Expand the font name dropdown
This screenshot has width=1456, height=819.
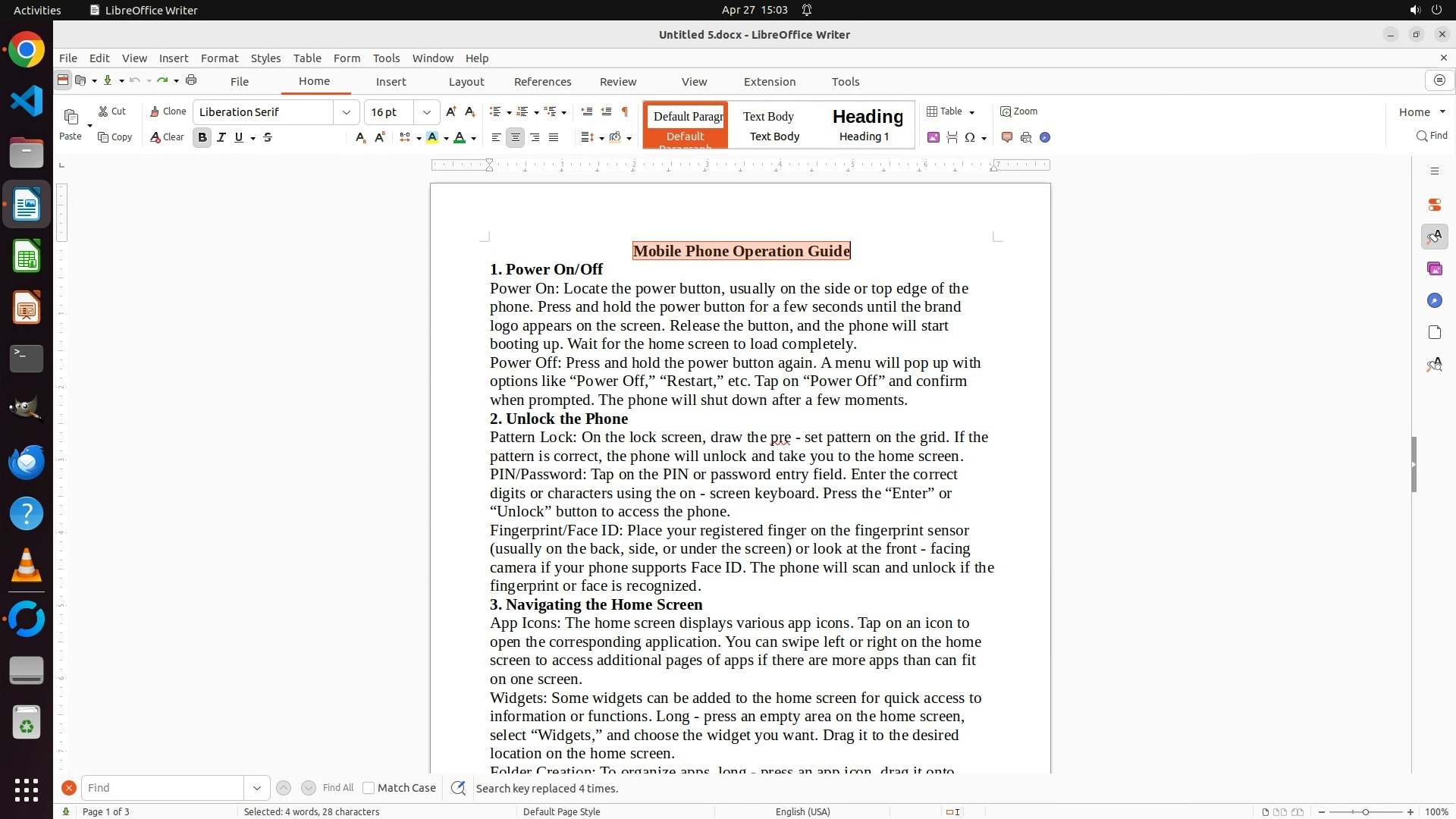tap(346, 112)
